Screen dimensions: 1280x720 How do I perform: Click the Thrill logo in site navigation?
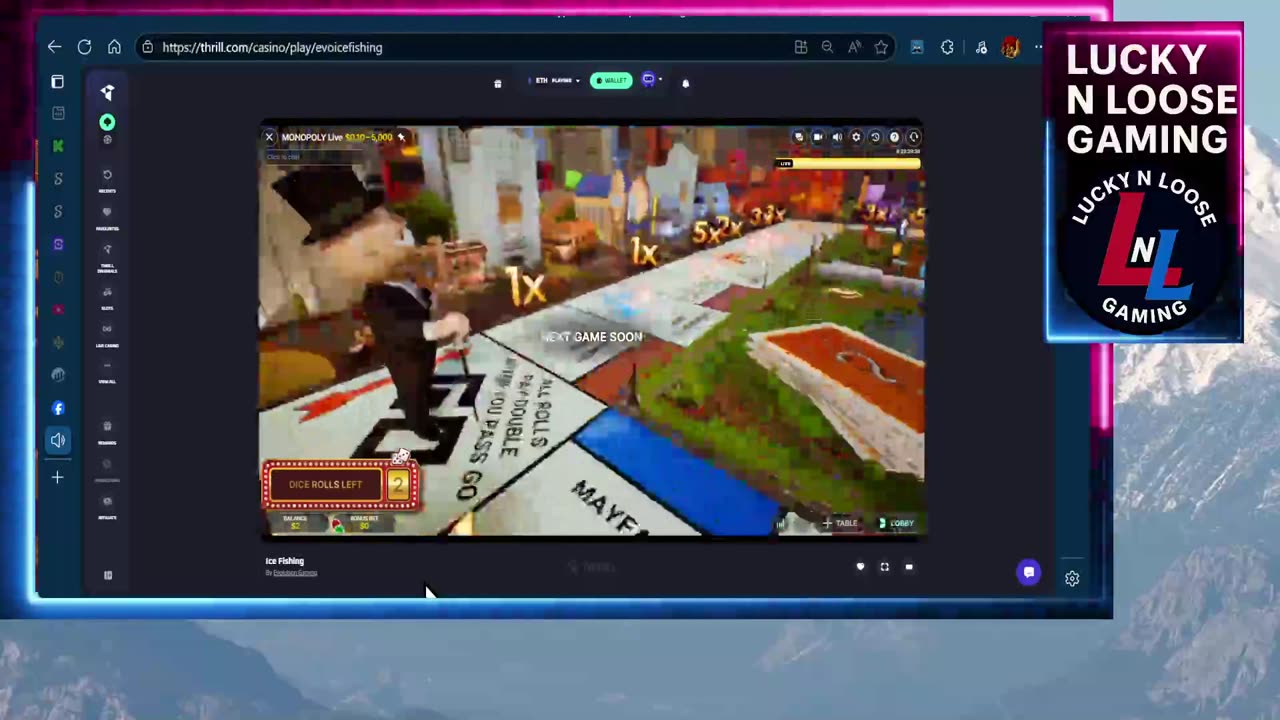pos(107,92)
